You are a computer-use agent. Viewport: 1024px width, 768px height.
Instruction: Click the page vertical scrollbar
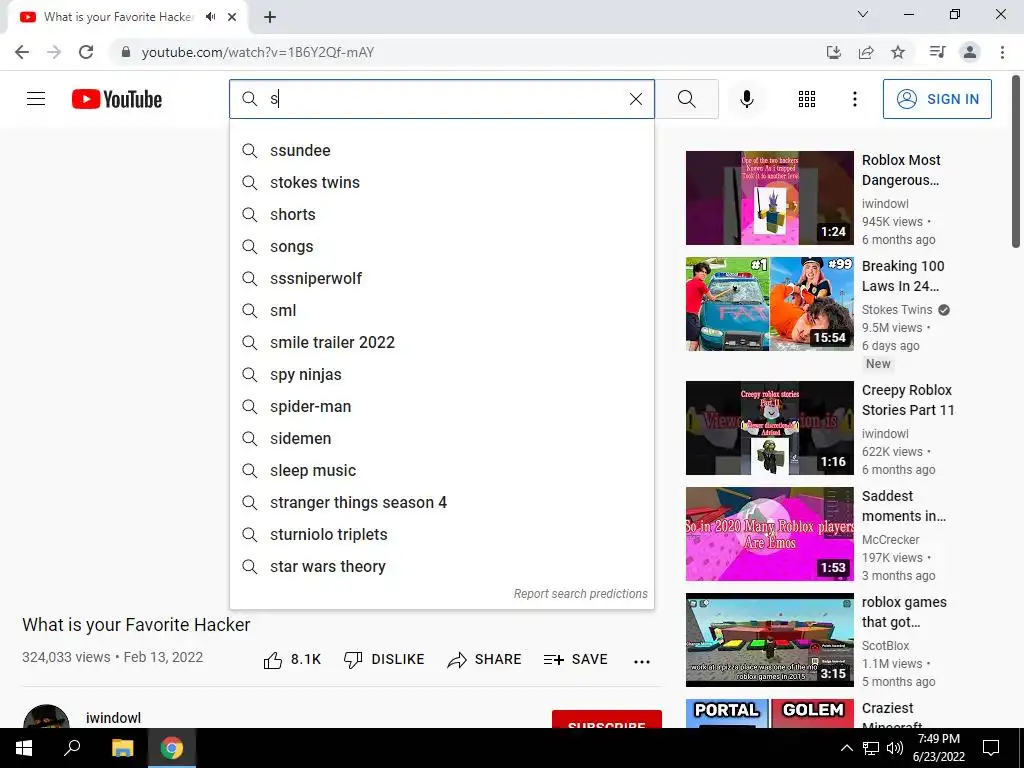tap(1016, 162)
